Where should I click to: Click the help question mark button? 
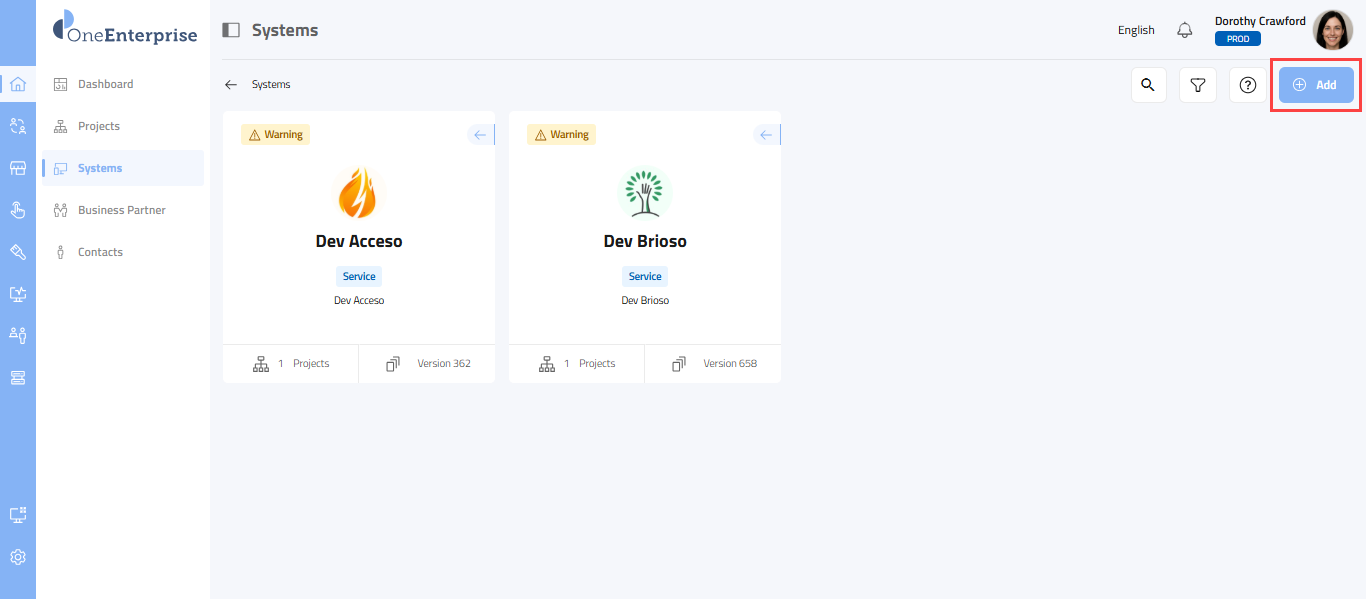(1247, 85)
